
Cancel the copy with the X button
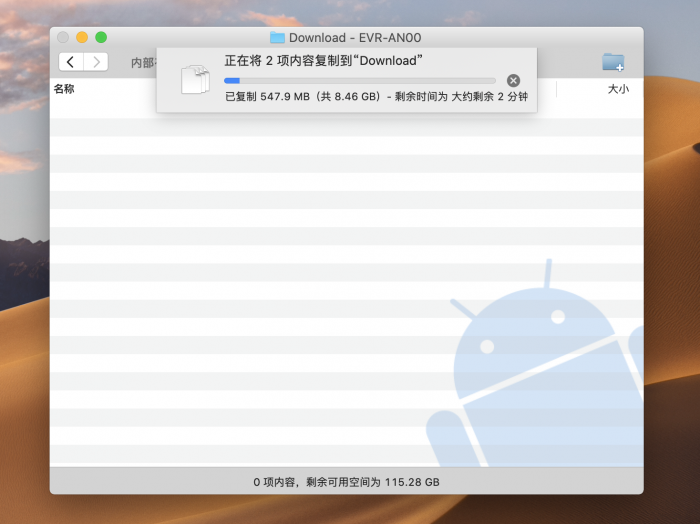513,80
